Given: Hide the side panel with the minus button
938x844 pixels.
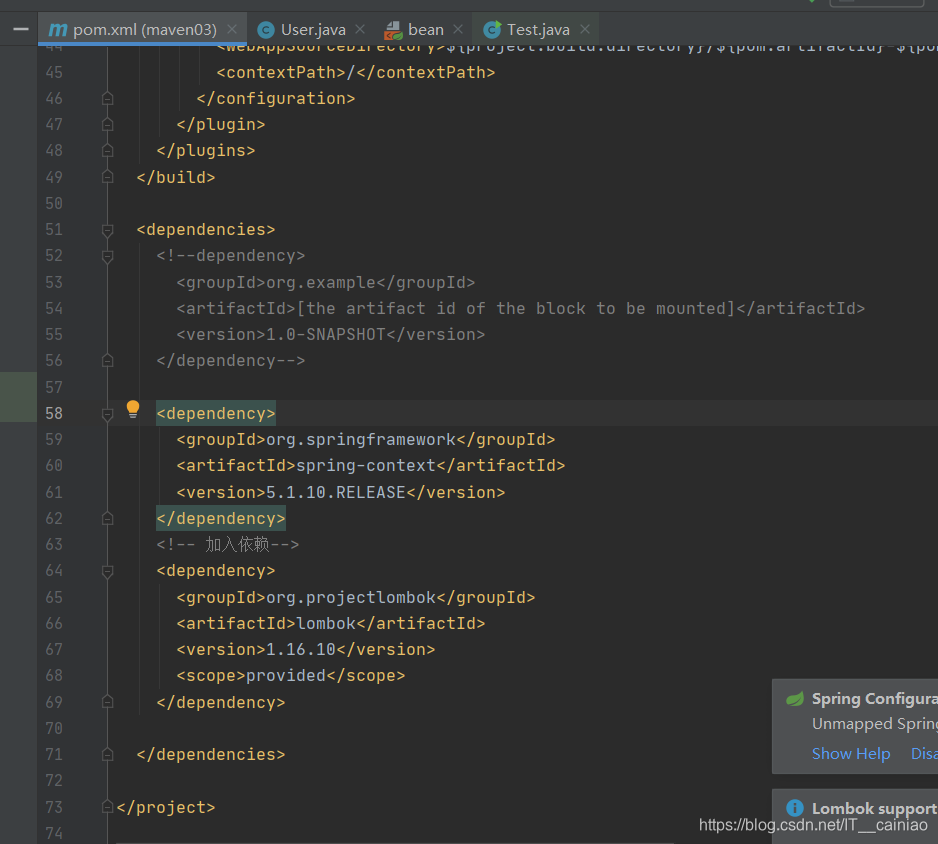Looking at the screenshot, I should click(x=21, y=29).
